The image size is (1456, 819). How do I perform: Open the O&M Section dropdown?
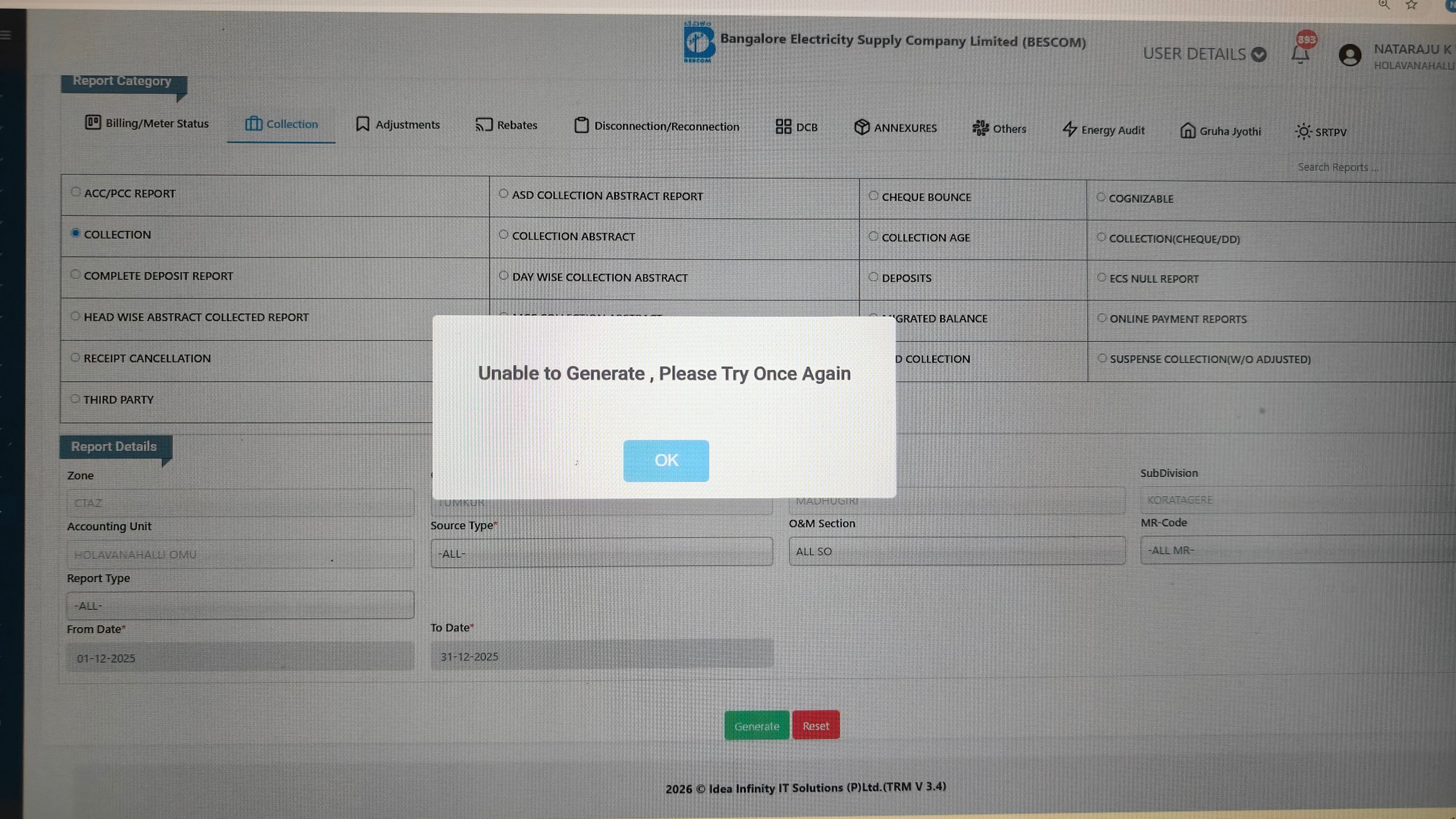[956, 551]
